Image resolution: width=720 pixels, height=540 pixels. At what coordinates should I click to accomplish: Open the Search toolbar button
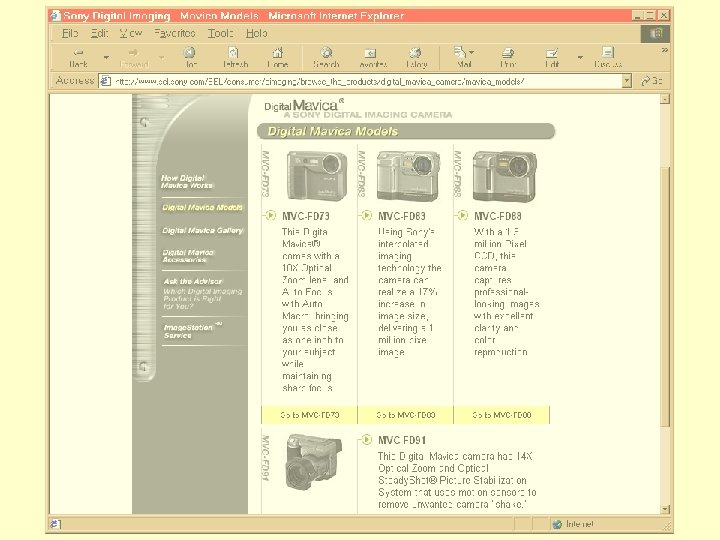pos(326,57)
